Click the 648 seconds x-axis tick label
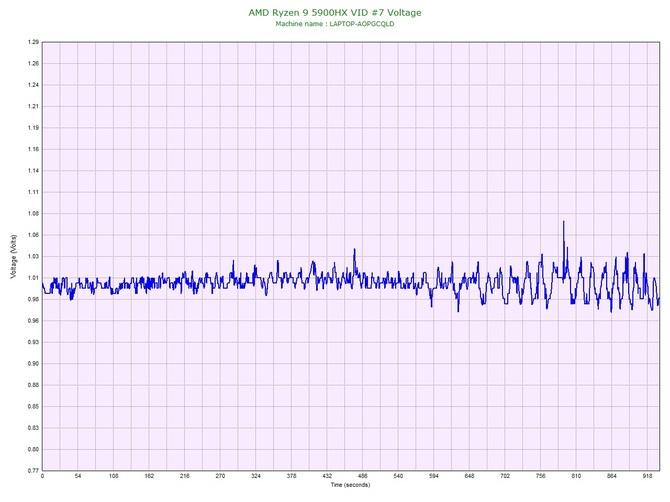The height and width of the screenshot is (502, 670). click(x=470, y=476)
